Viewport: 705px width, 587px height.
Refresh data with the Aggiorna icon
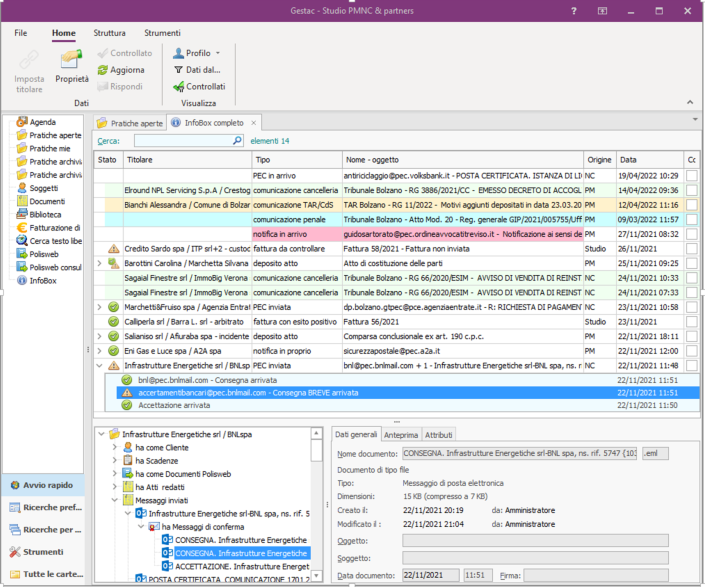click(103, 70)
